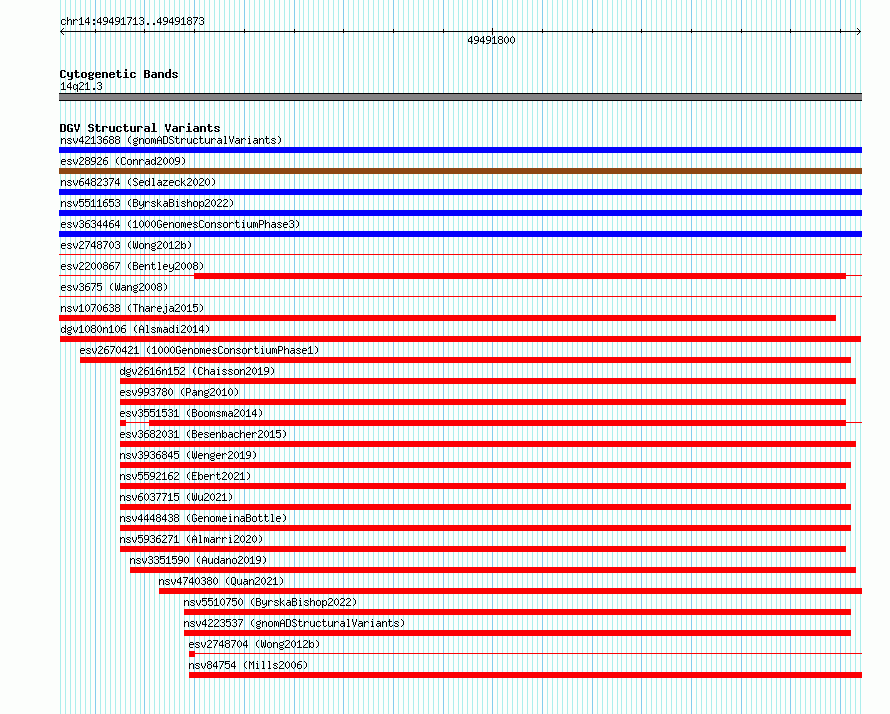Click the red bar under esv2670421

[x=465, y=360]
